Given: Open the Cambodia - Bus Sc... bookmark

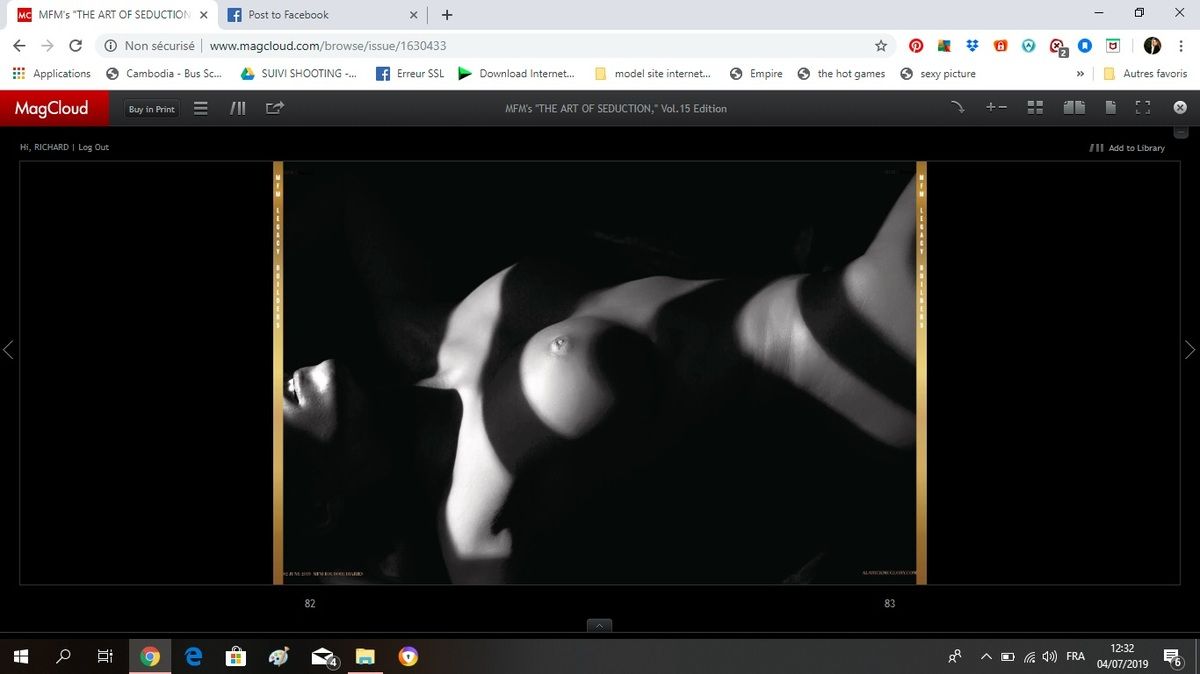Looking at the screenshot, I should pyautogui.click(x=164, y=73).
